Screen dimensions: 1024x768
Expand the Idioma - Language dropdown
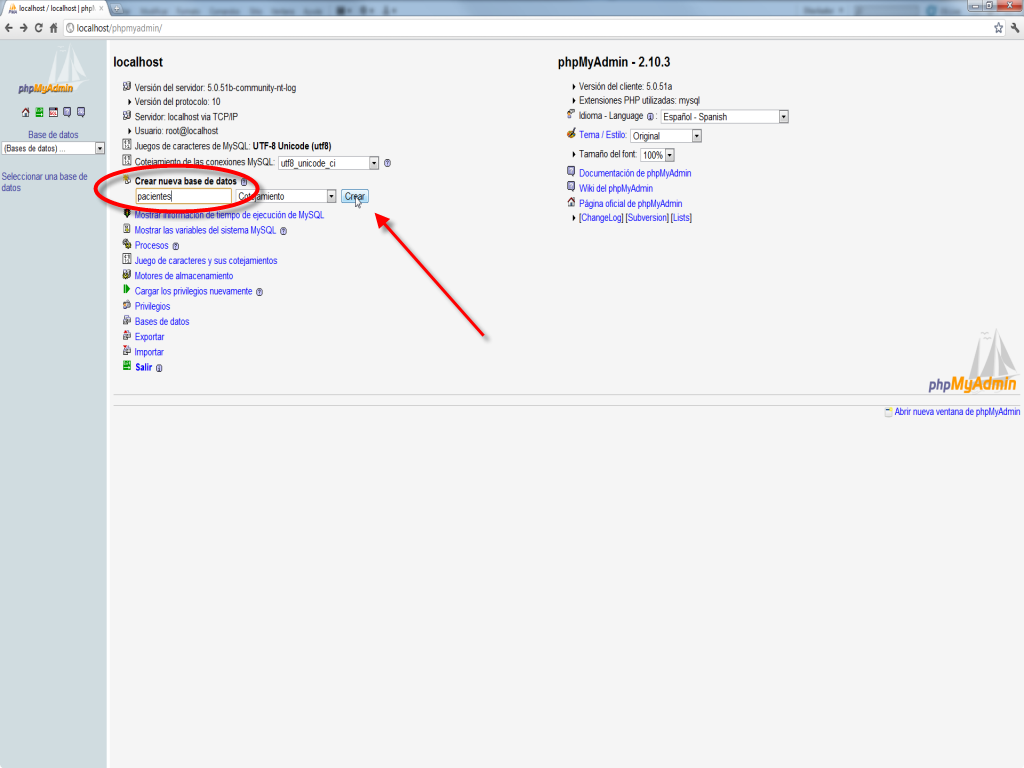pyautogui.click(x=725, y=117)
